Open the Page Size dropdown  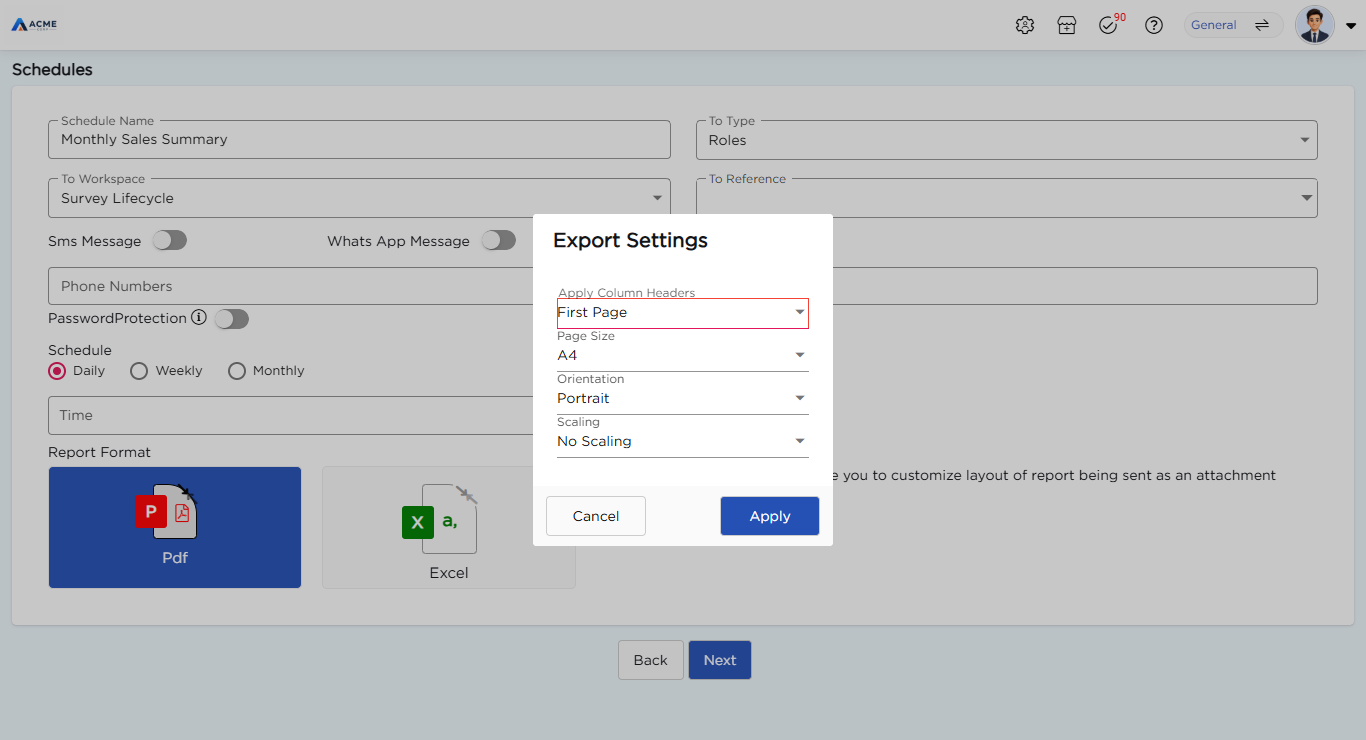pyautogui.click(x=683, y=356)
